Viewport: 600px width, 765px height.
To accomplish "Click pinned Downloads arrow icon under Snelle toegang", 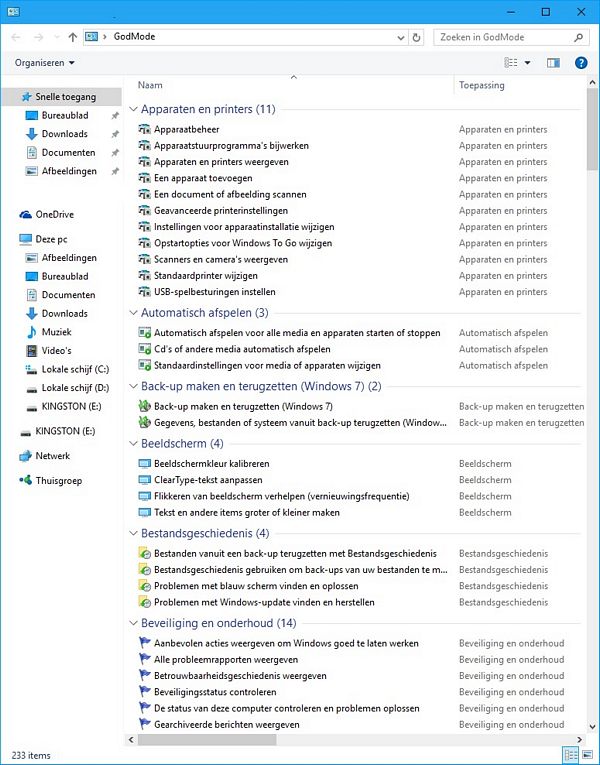I will [31, 134].
